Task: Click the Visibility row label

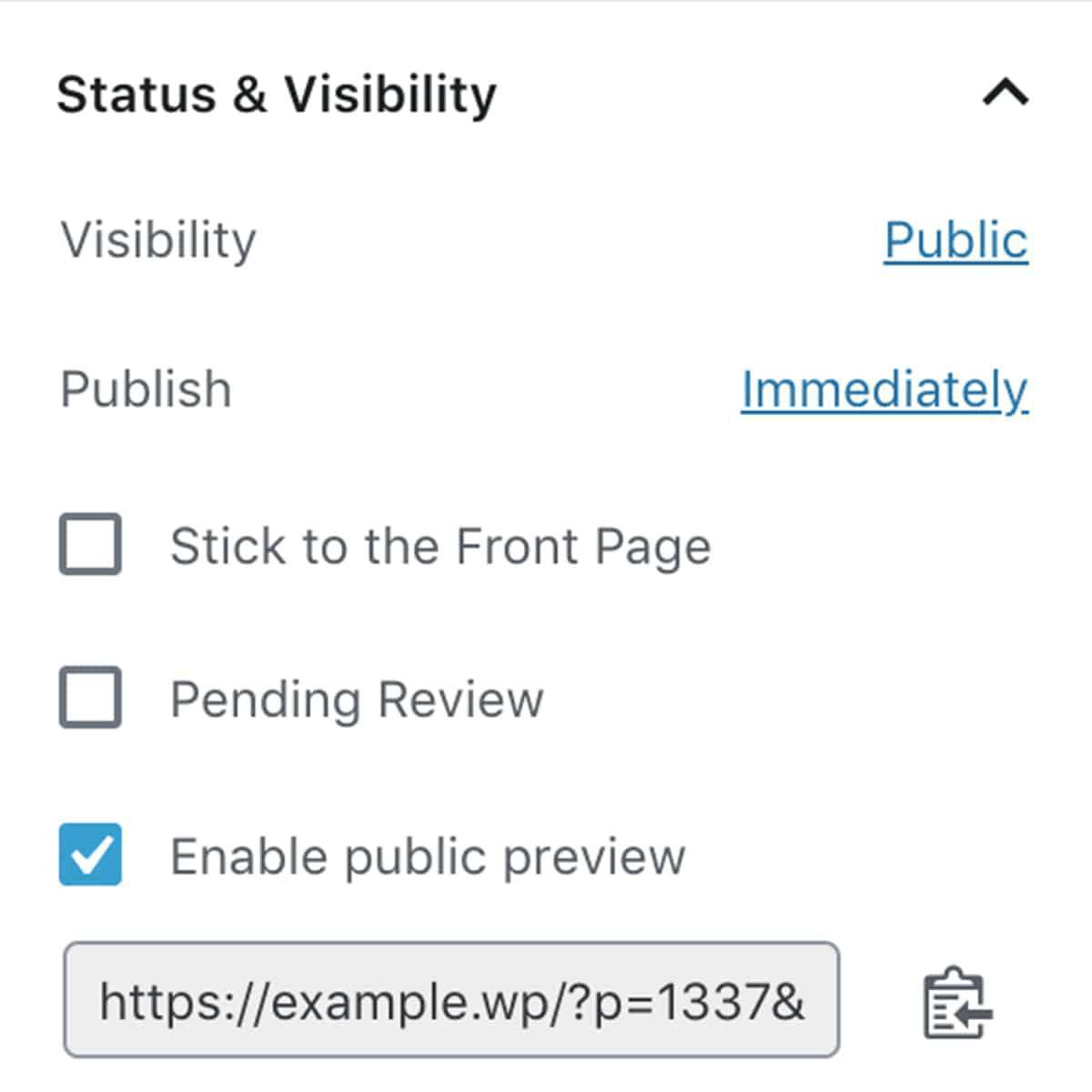Action: (158, 241)
